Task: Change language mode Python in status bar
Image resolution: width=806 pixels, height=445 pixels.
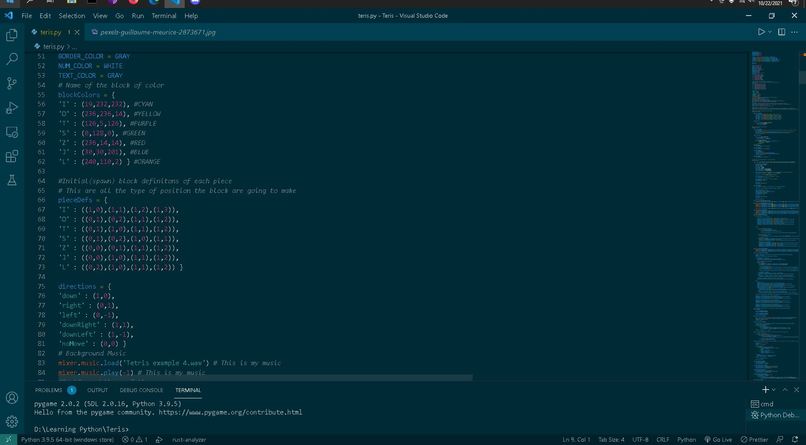Action: click(686, 440)
